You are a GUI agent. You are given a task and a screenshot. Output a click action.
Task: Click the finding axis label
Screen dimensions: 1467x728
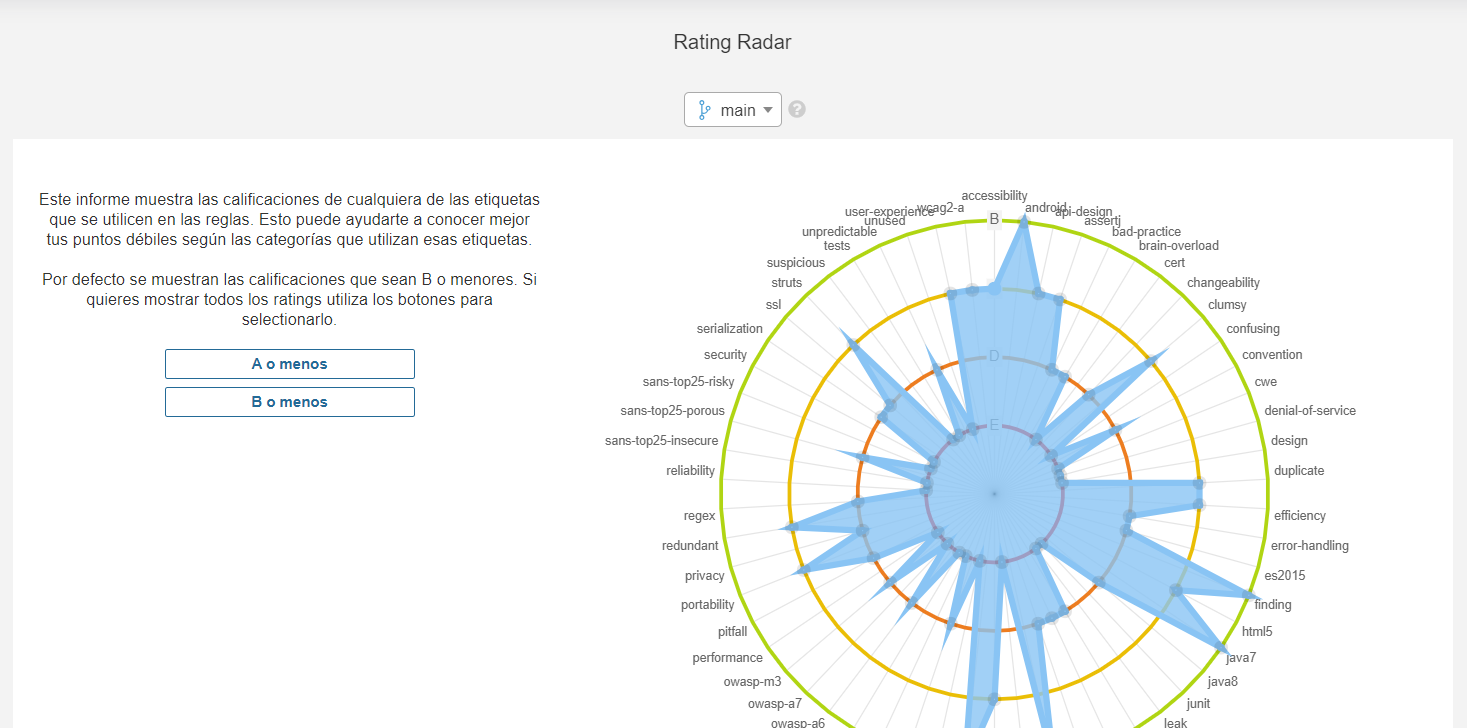click(1273, 605)
